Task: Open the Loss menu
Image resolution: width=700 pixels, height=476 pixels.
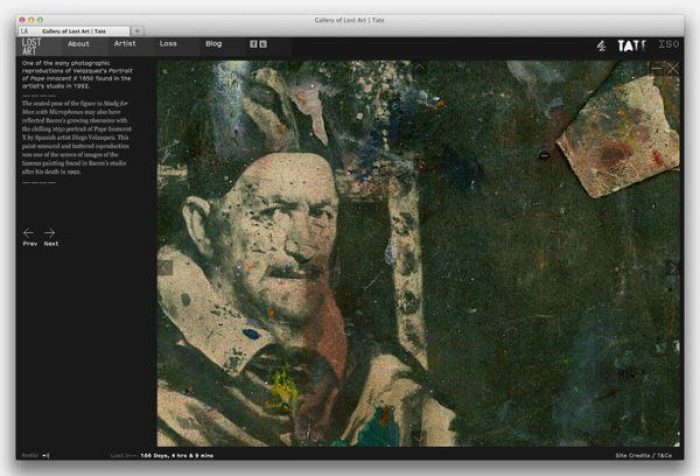Action: tap(168, 44)
